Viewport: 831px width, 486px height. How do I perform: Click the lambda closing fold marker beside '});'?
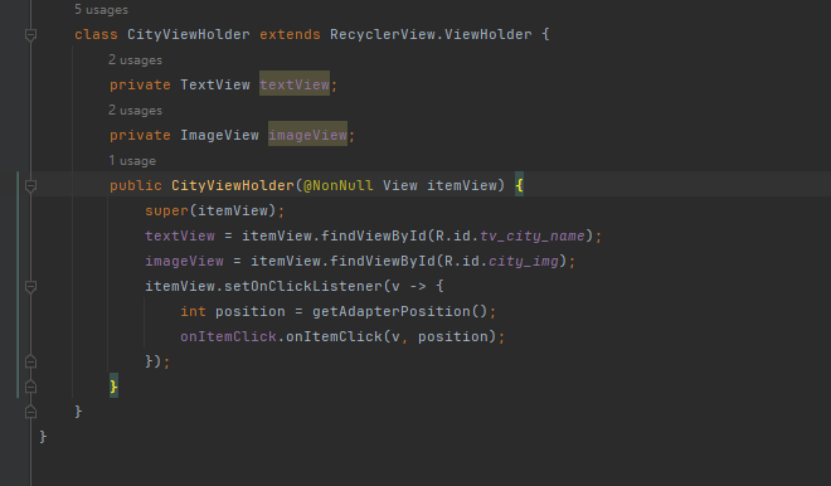[x=31, y=362]
